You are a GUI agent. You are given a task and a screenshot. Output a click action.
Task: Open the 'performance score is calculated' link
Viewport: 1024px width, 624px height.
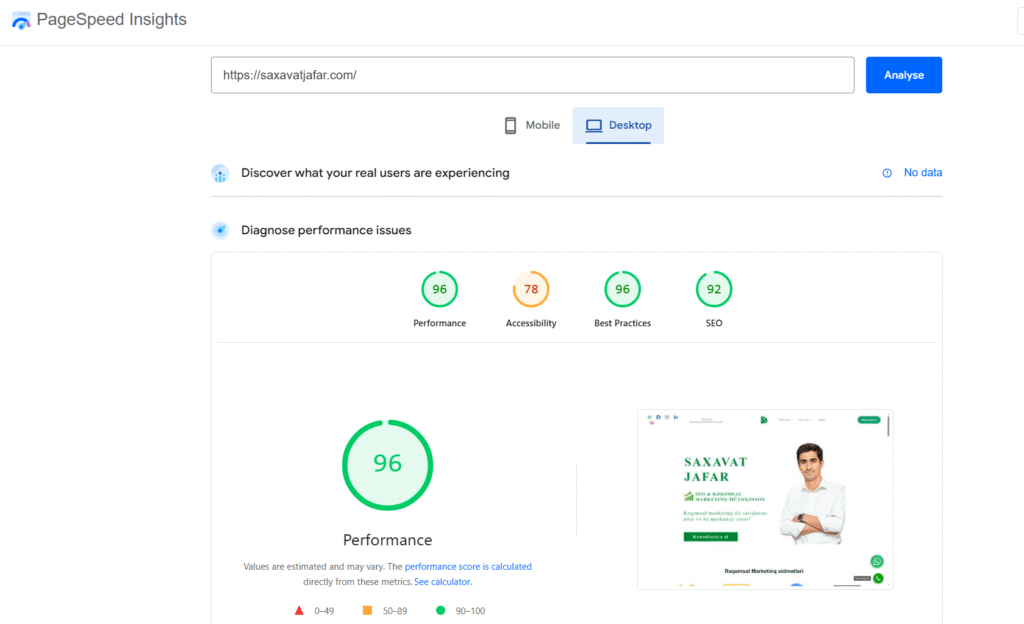click(x=468, y=566)
